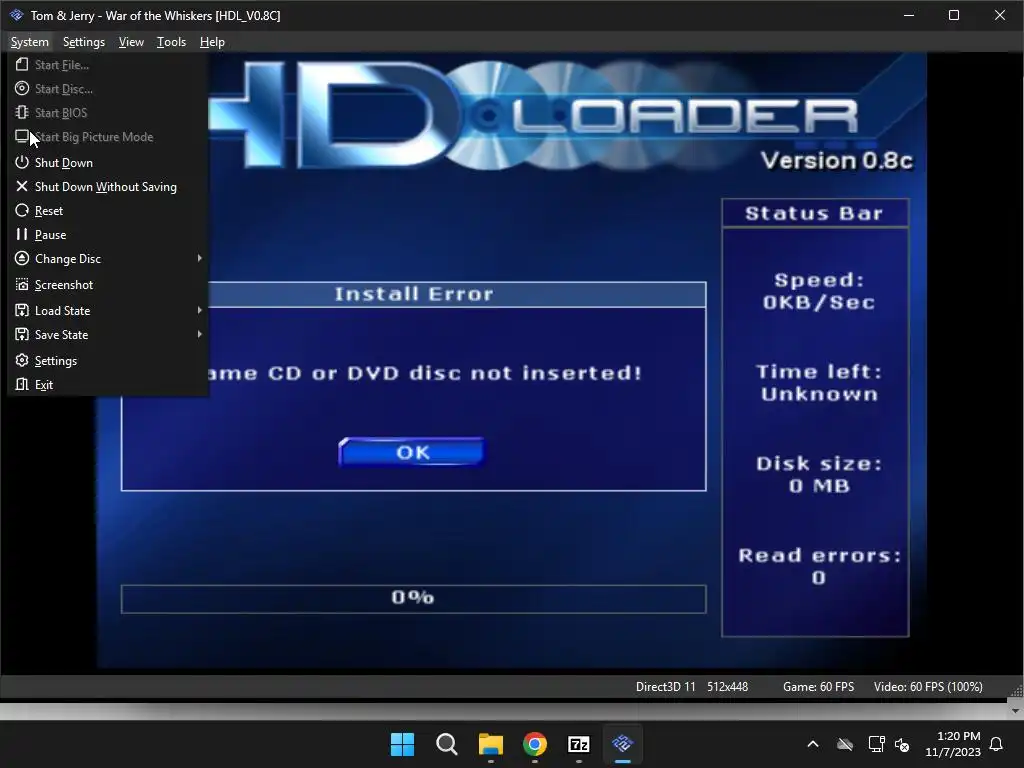Open File Explorer from taskbar
The width and height of the screenshot is (1024, 768).
[x=490, y=744]
